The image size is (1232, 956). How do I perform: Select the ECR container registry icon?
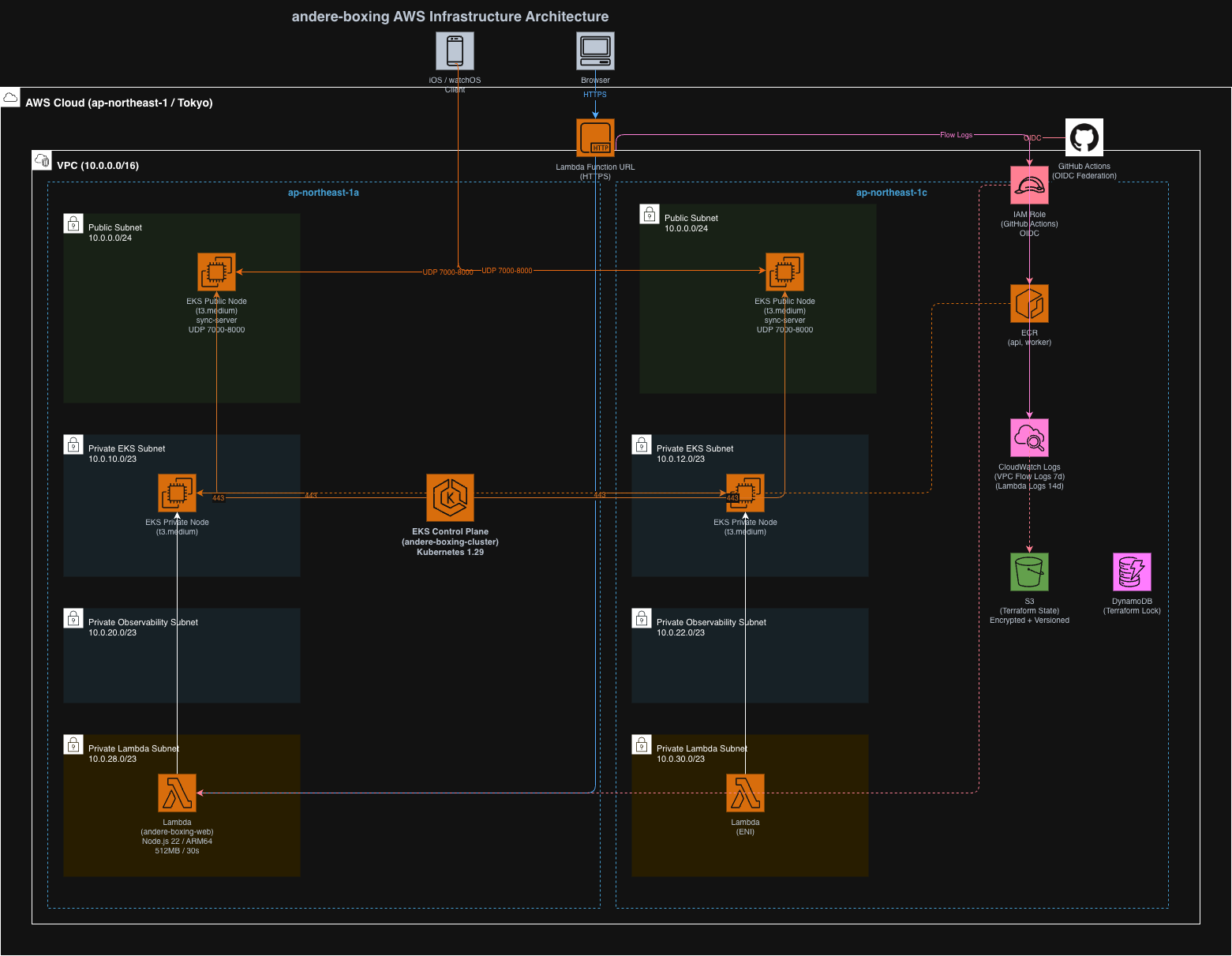click(1029, 304)
